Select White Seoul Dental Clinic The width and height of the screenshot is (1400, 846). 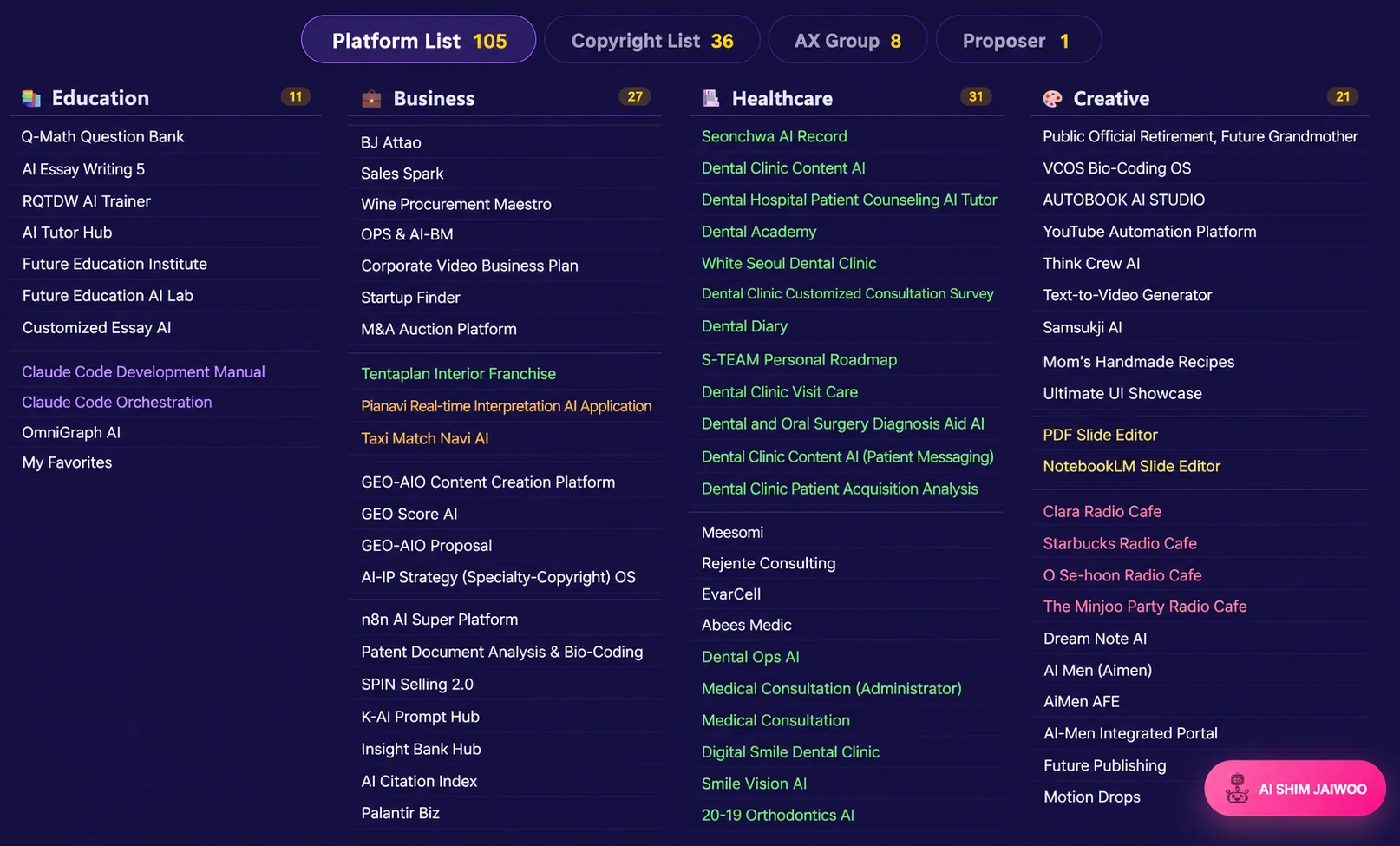point(789,263)
